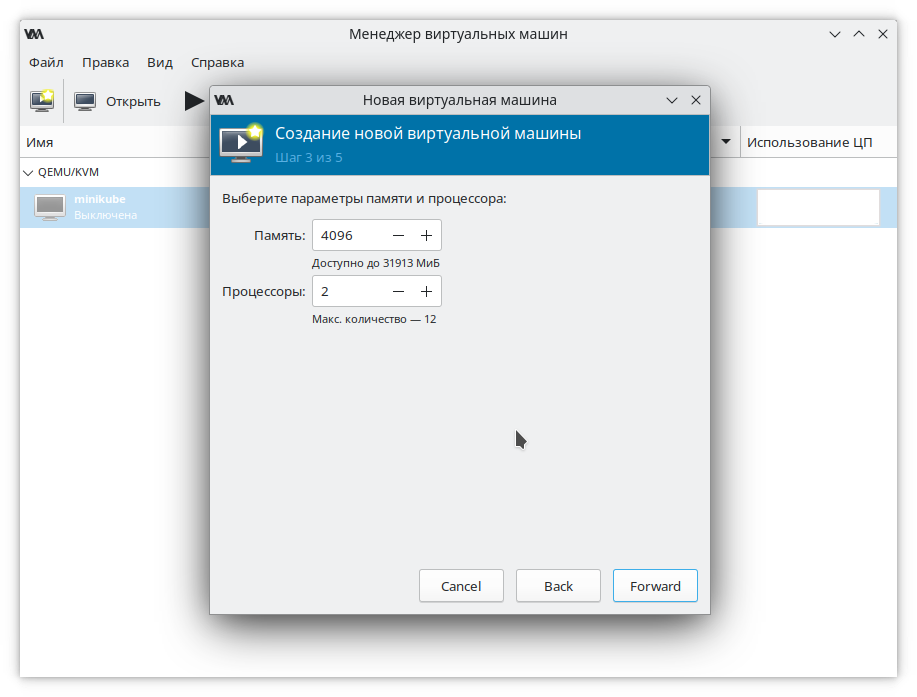Click the Forward button
The height and width of the screenshot is (697, 917).
pos(655,586)
